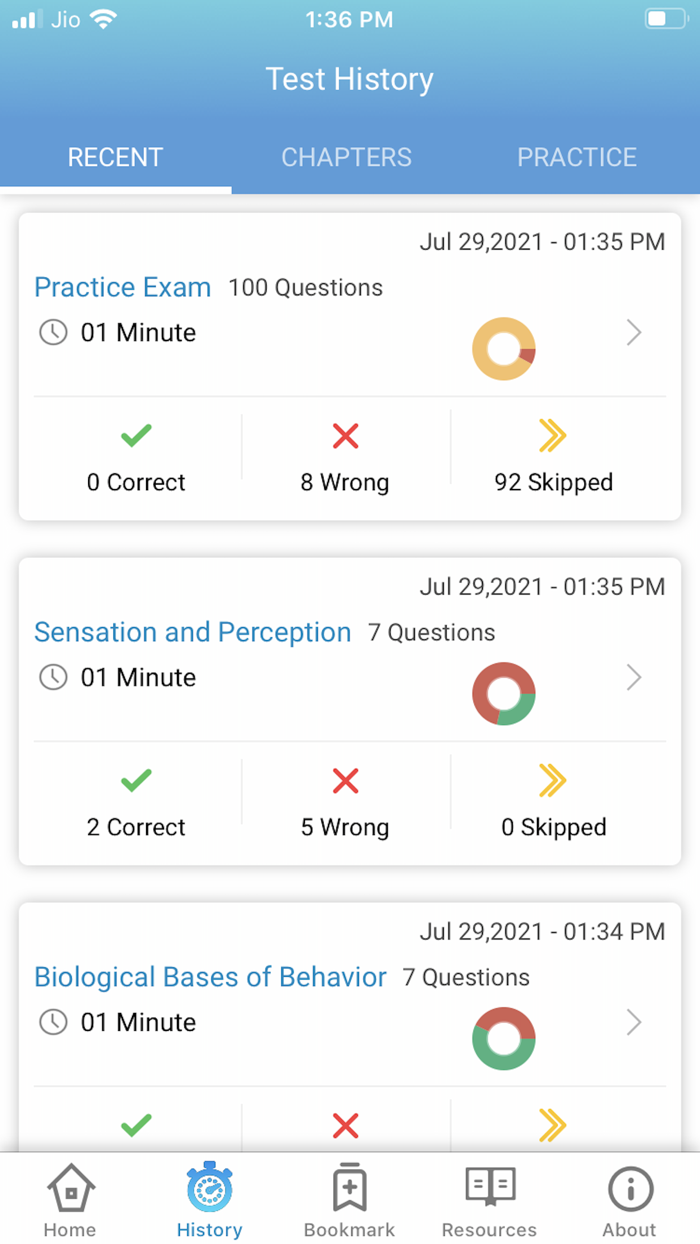Tap the skip arrows above 92 Skipped
The image size is (700, 1244).
pyautogui.click(x=553, y=436)
